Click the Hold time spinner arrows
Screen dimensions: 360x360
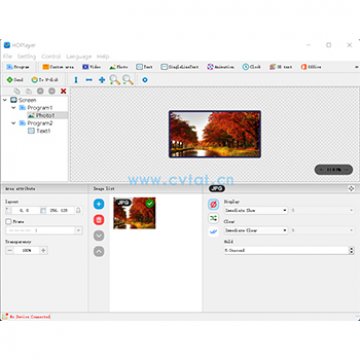tap(351, 250)
